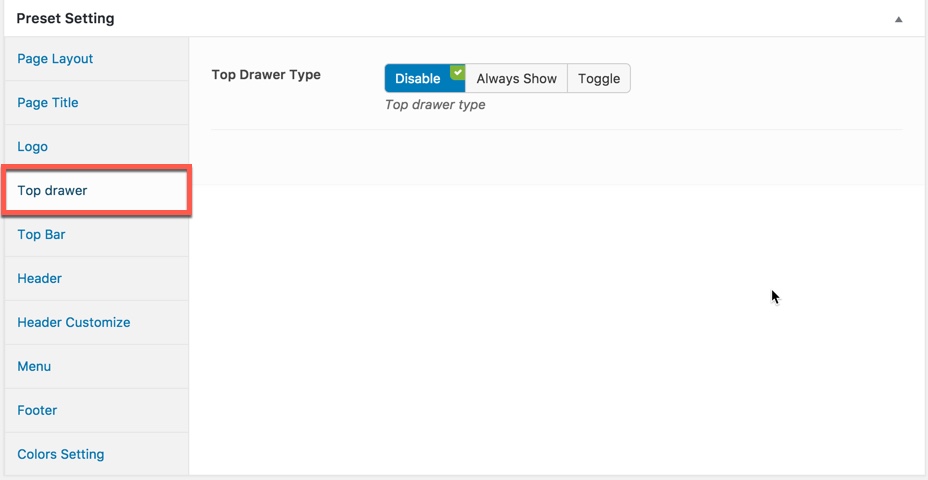Click the Top Drawer Type label

pyautogui.click(x=266, y=75)
